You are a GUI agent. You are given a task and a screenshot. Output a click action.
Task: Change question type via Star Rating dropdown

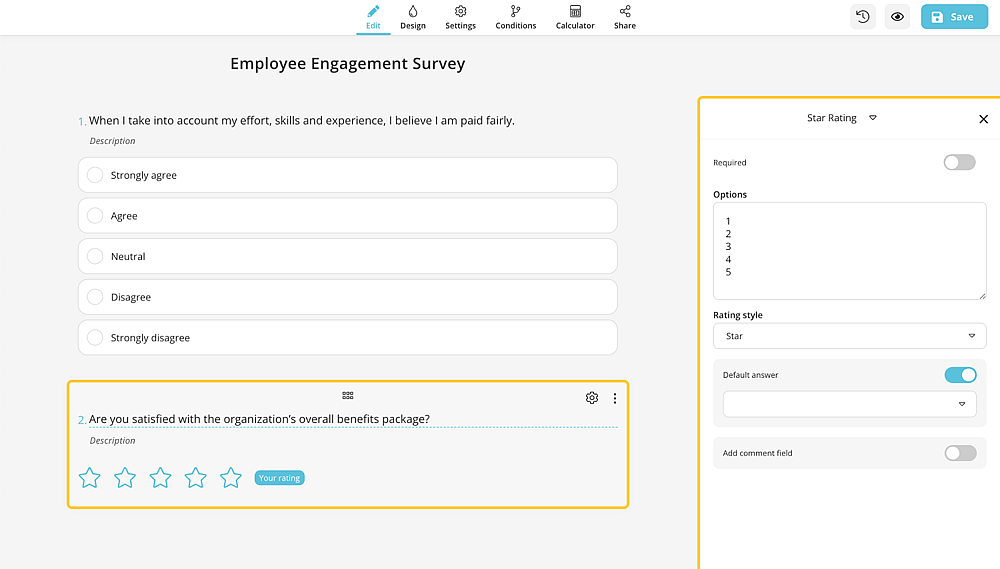(x=841, y=118)
